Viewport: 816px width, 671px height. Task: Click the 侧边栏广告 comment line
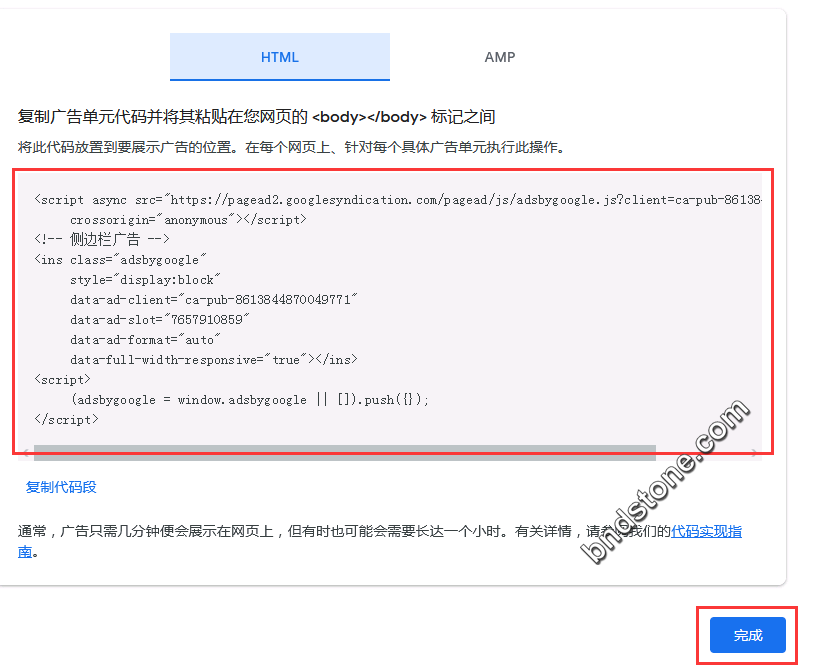coord(102,239)
